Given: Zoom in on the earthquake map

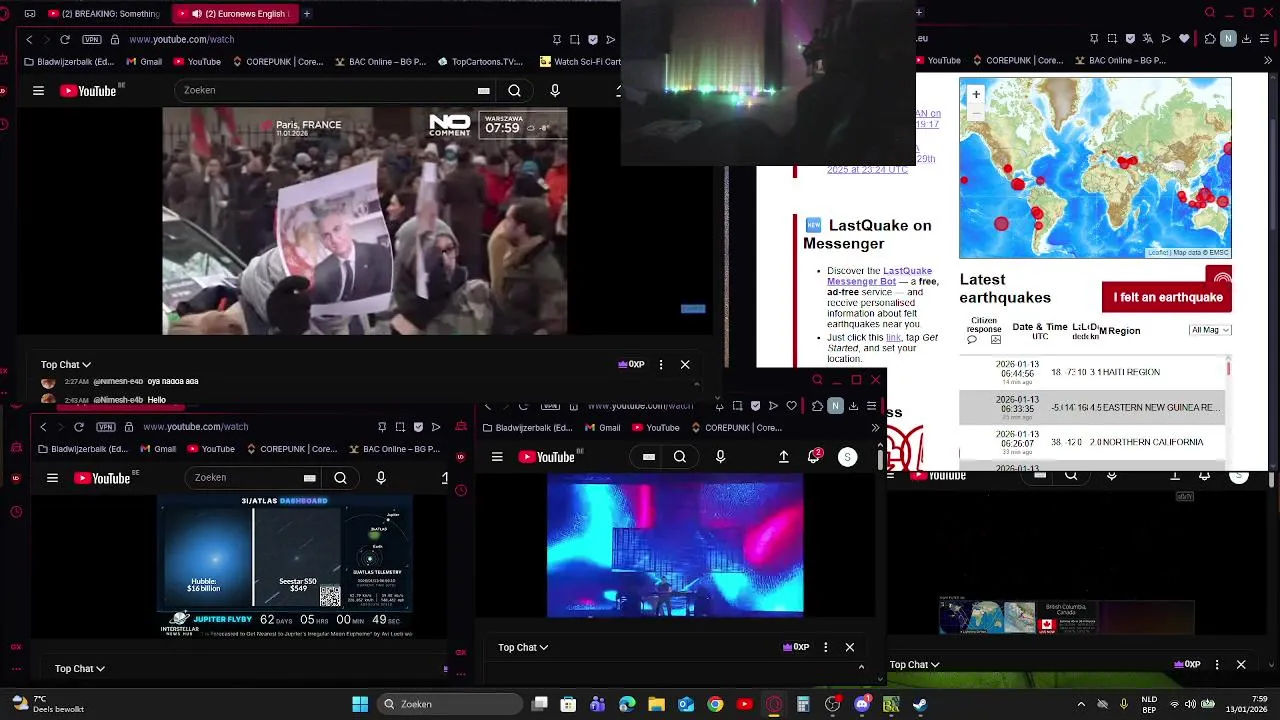Looking at the screenshot, I should (x=976, y=94).
